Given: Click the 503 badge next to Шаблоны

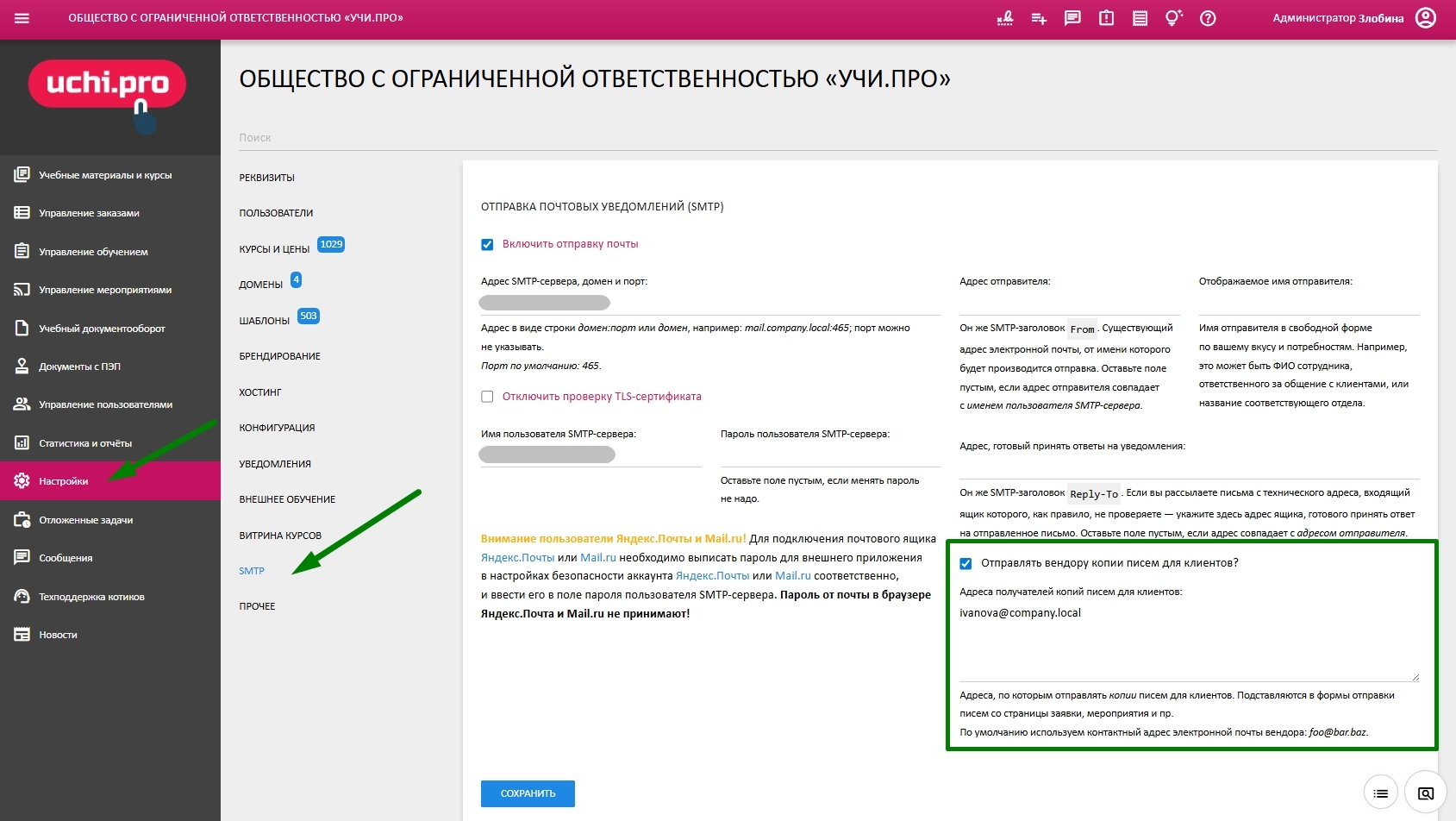Looking at the screenshot, I should tap(309, 316).
